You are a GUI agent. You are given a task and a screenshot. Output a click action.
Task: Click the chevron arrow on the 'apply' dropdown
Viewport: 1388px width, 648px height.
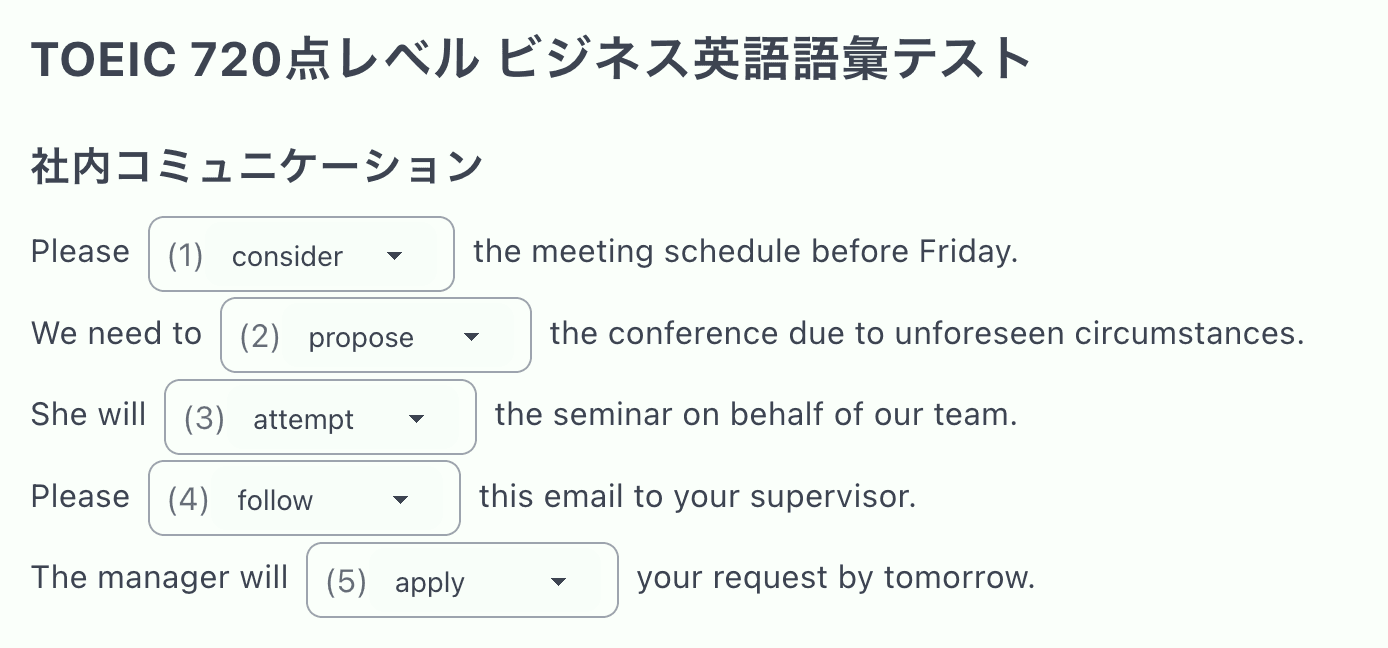[559, 581]
